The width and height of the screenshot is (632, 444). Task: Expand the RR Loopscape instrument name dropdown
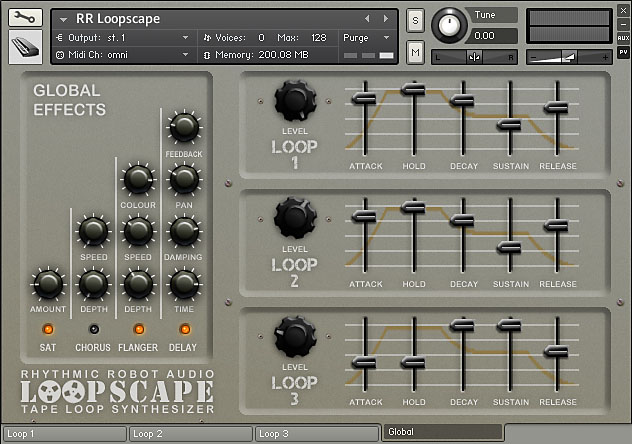pos(63,19)
